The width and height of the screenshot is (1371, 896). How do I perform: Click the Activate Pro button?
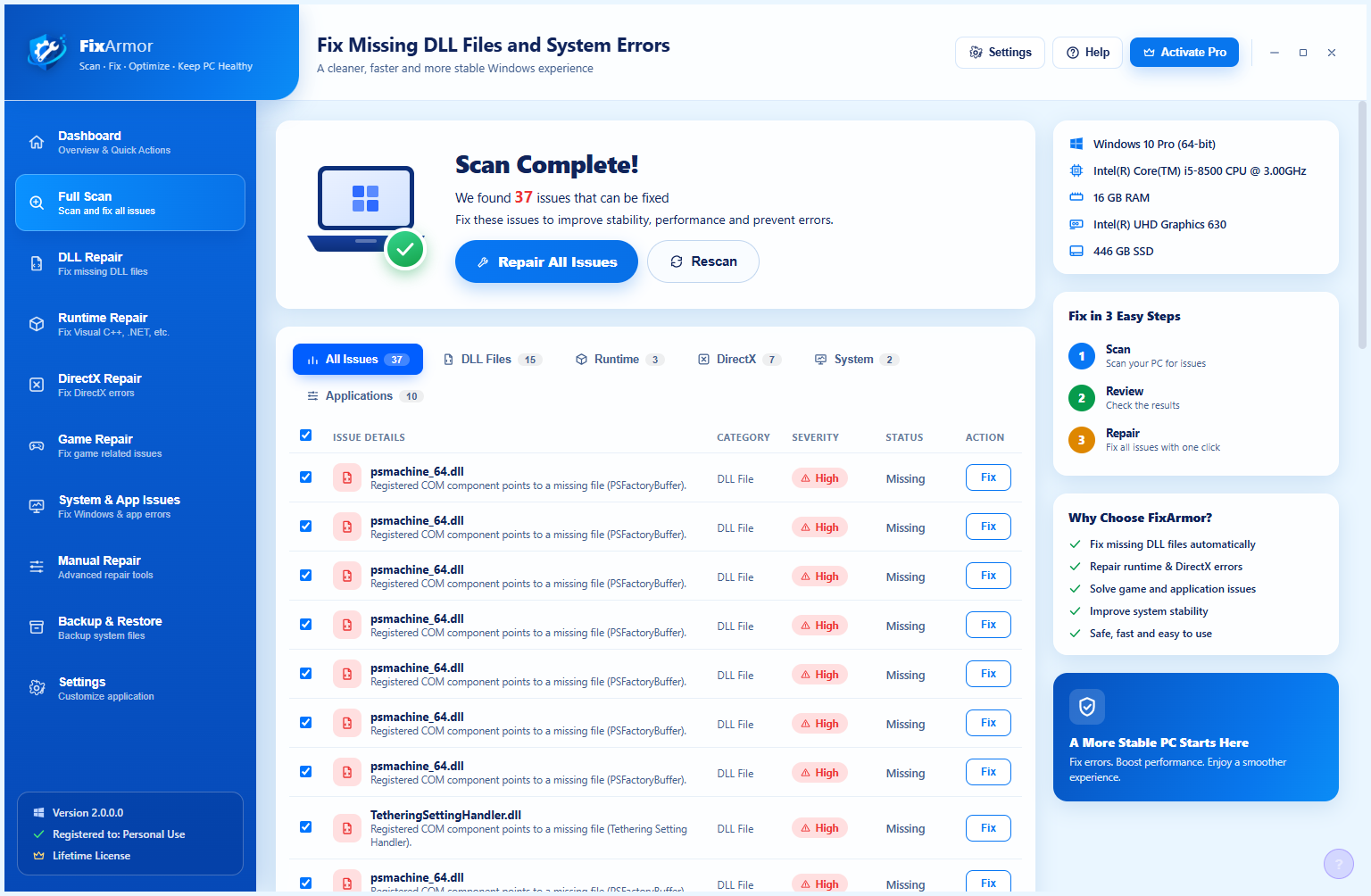(1184, 53)
